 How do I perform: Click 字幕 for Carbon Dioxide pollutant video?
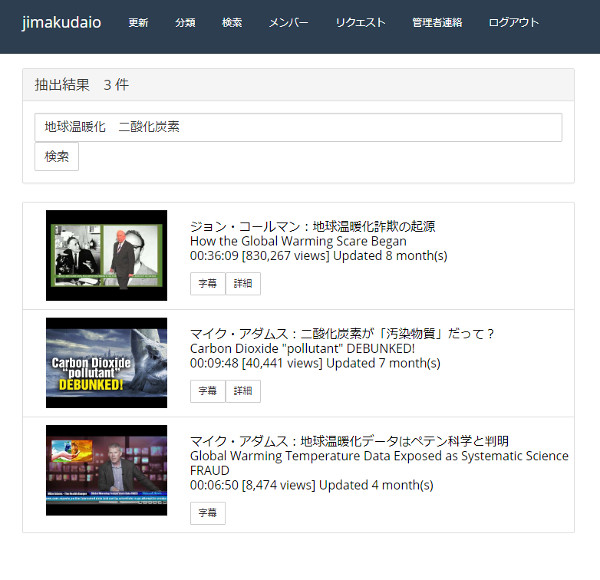pos(207,391)
